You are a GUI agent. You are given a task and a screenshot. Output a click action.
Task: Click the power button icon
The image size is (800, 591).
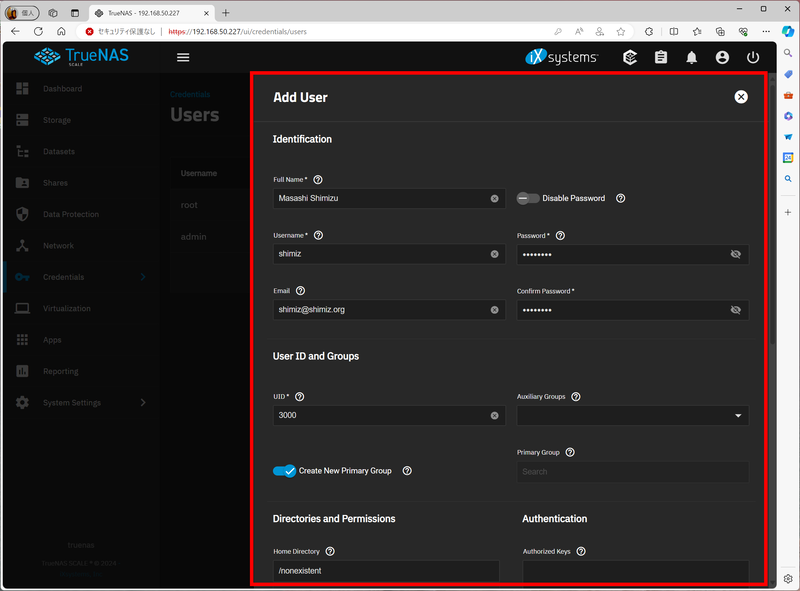pos(753,57)
